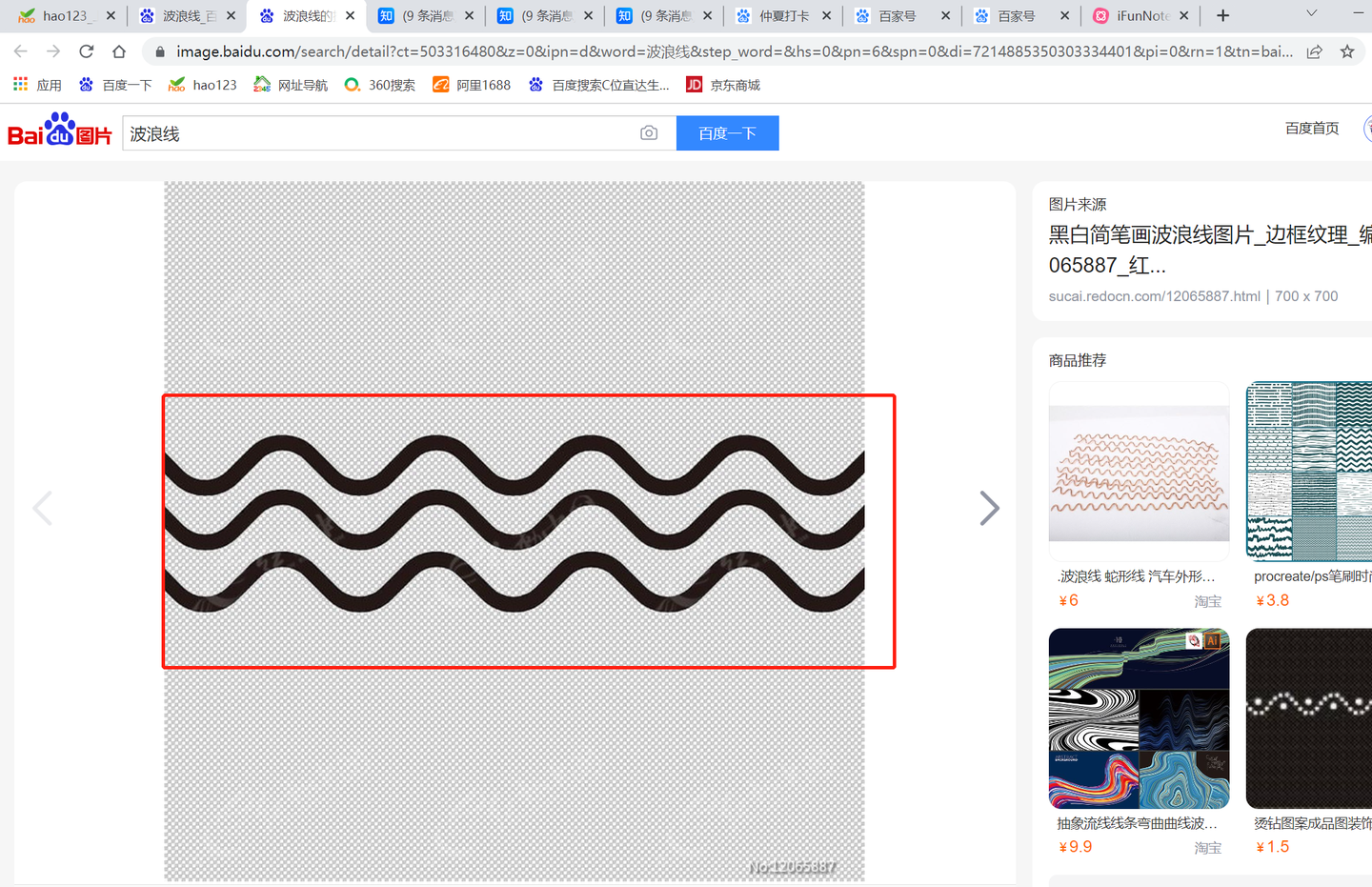1372x887 pixels.
Task: Click the star to bookmark this page
Action: pyautogui.click(x=1348, y=51)
